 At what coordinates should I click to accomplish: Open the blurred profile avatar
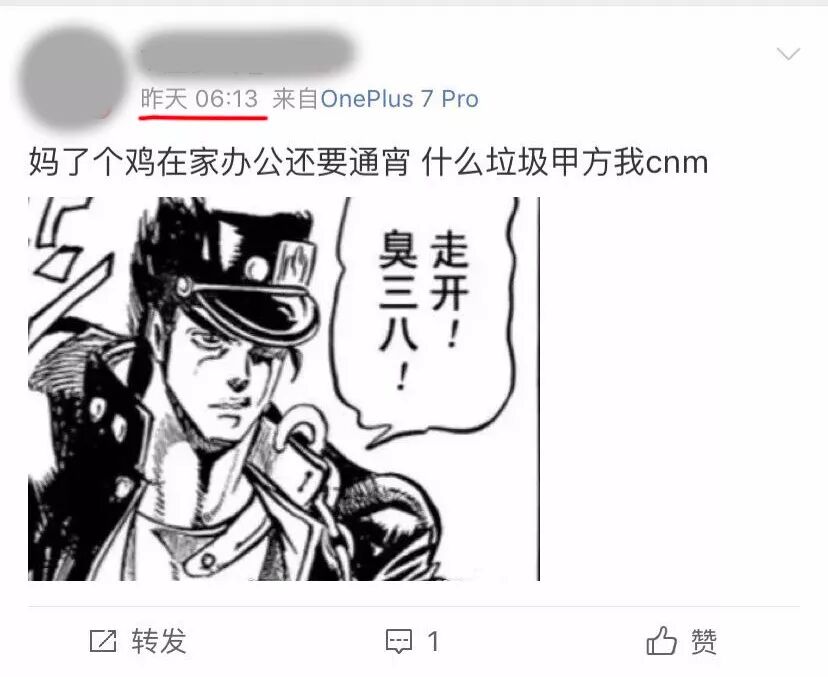point(71,77)
